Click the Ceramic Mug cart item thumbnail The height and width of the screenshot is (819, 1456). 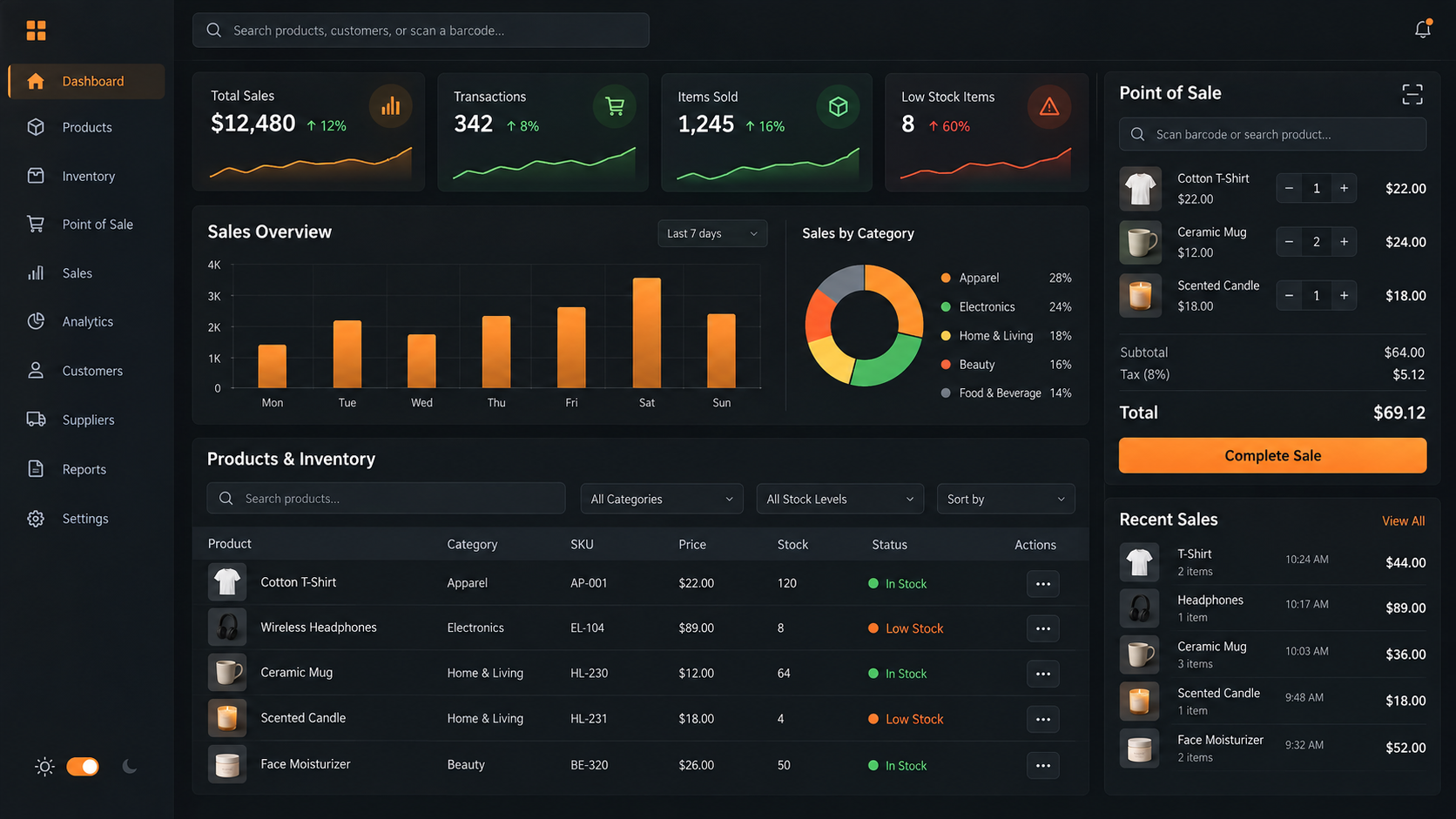tap(1140, 242)
